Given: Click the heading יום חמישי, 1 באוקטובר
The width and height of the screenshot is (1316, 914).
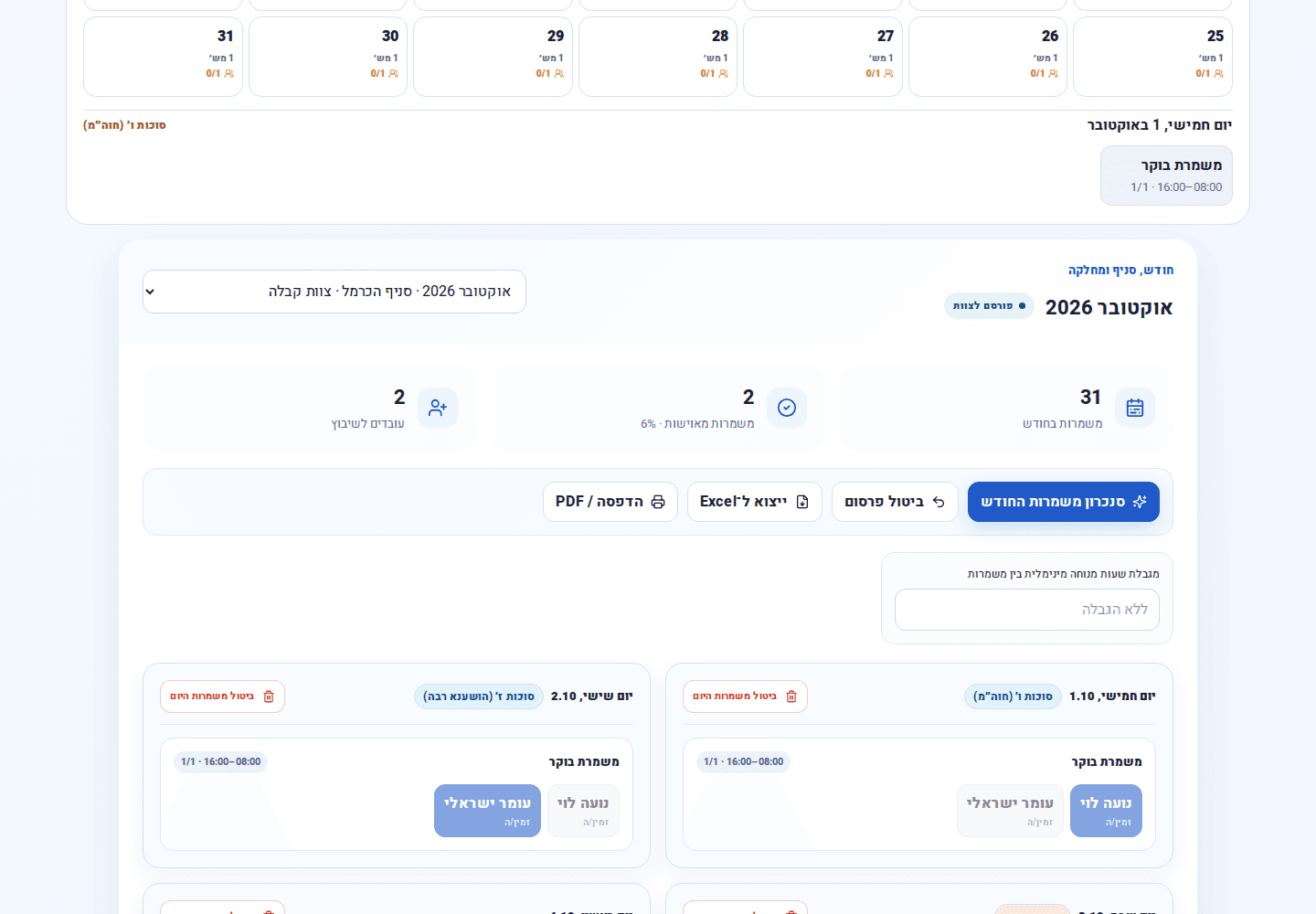Looking at the screenshot, I should [x=1160, y=125].
